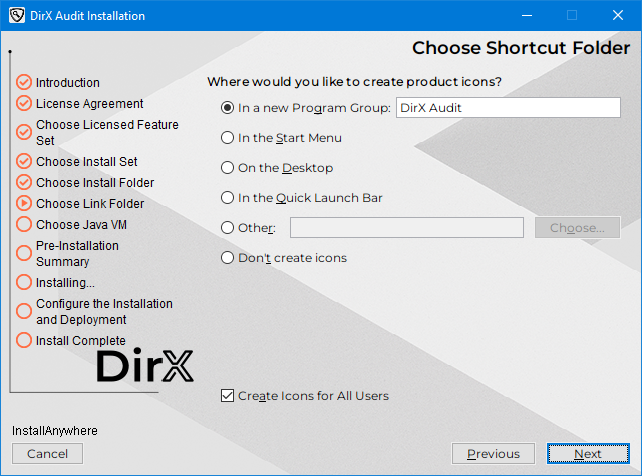Click the DirX Audit title bar shield icon
The image size is (642, 476).
click(16, 16)
